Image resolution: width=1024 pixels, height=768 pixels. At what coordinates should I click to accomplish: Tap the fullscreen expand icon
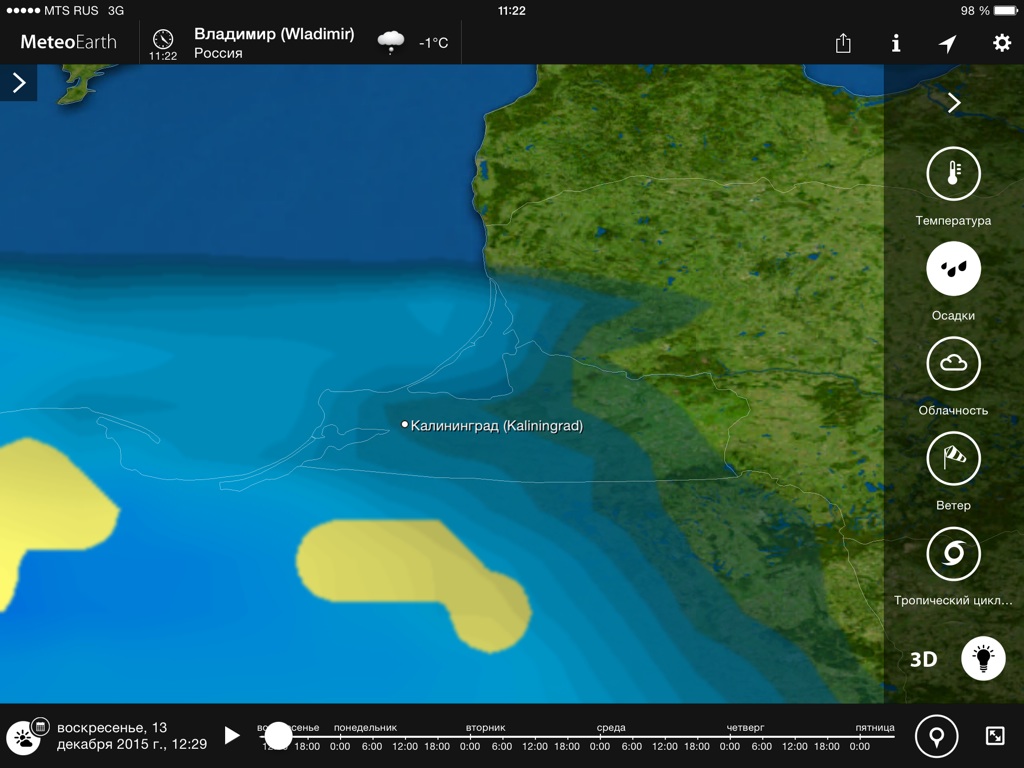point(995,737)
